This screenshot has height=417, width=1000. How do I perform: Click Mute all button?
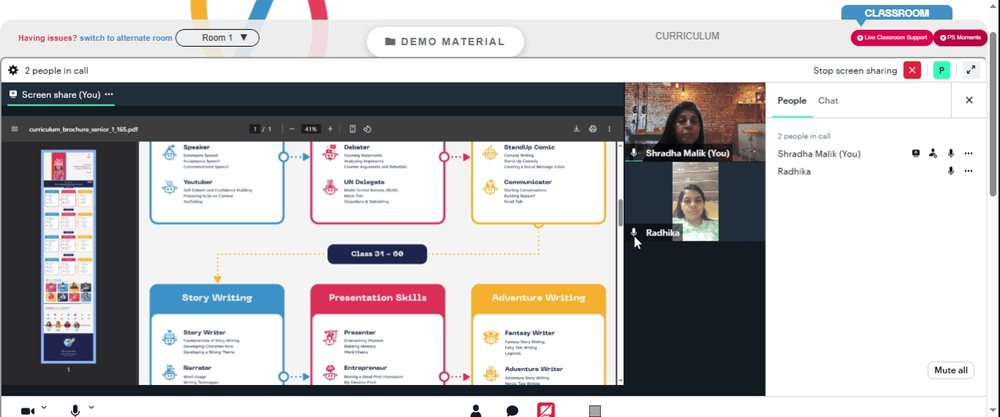[x=950, y=370]
